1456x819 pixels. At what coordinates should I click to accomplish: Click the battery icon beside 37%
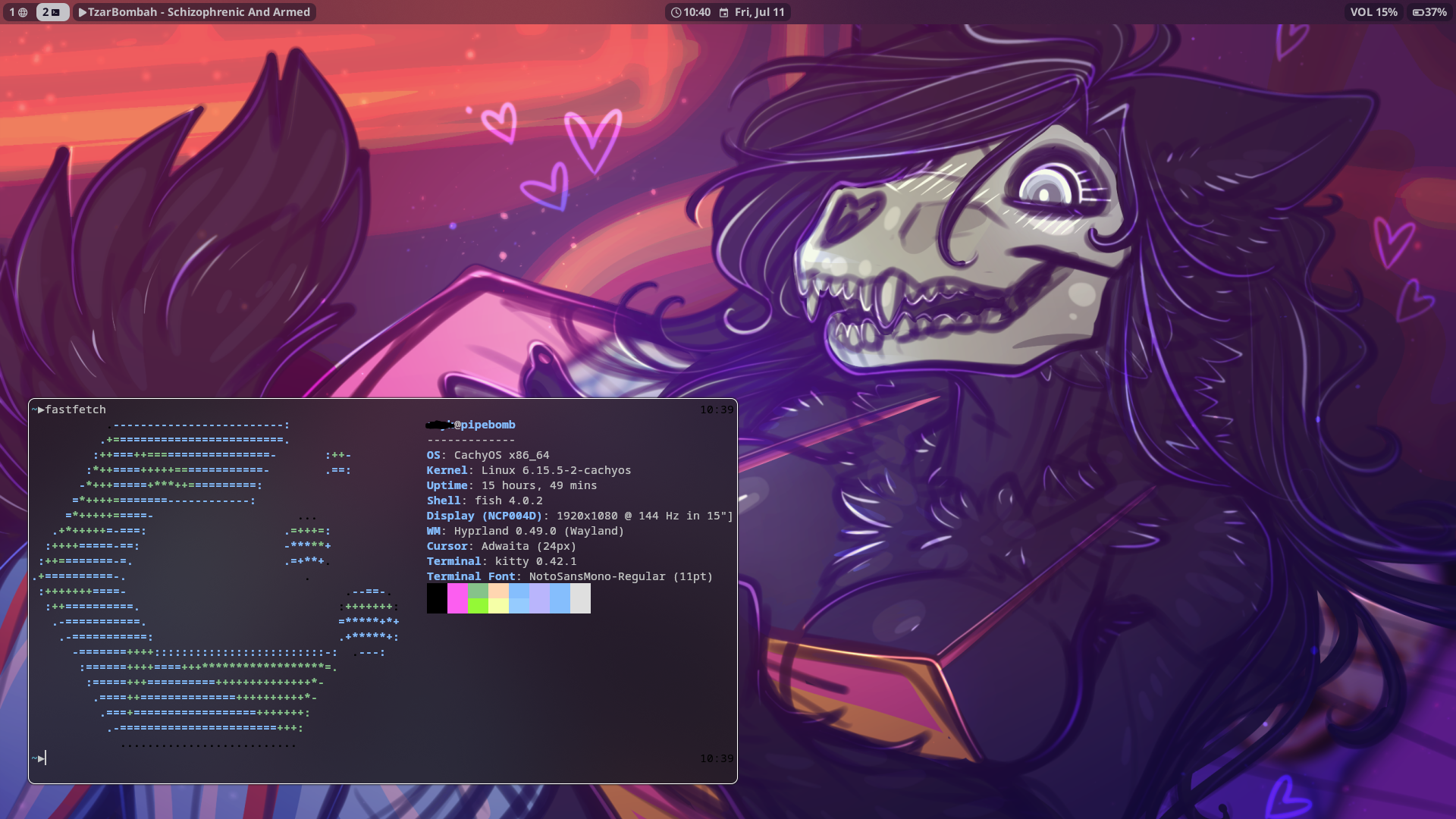1418,12
